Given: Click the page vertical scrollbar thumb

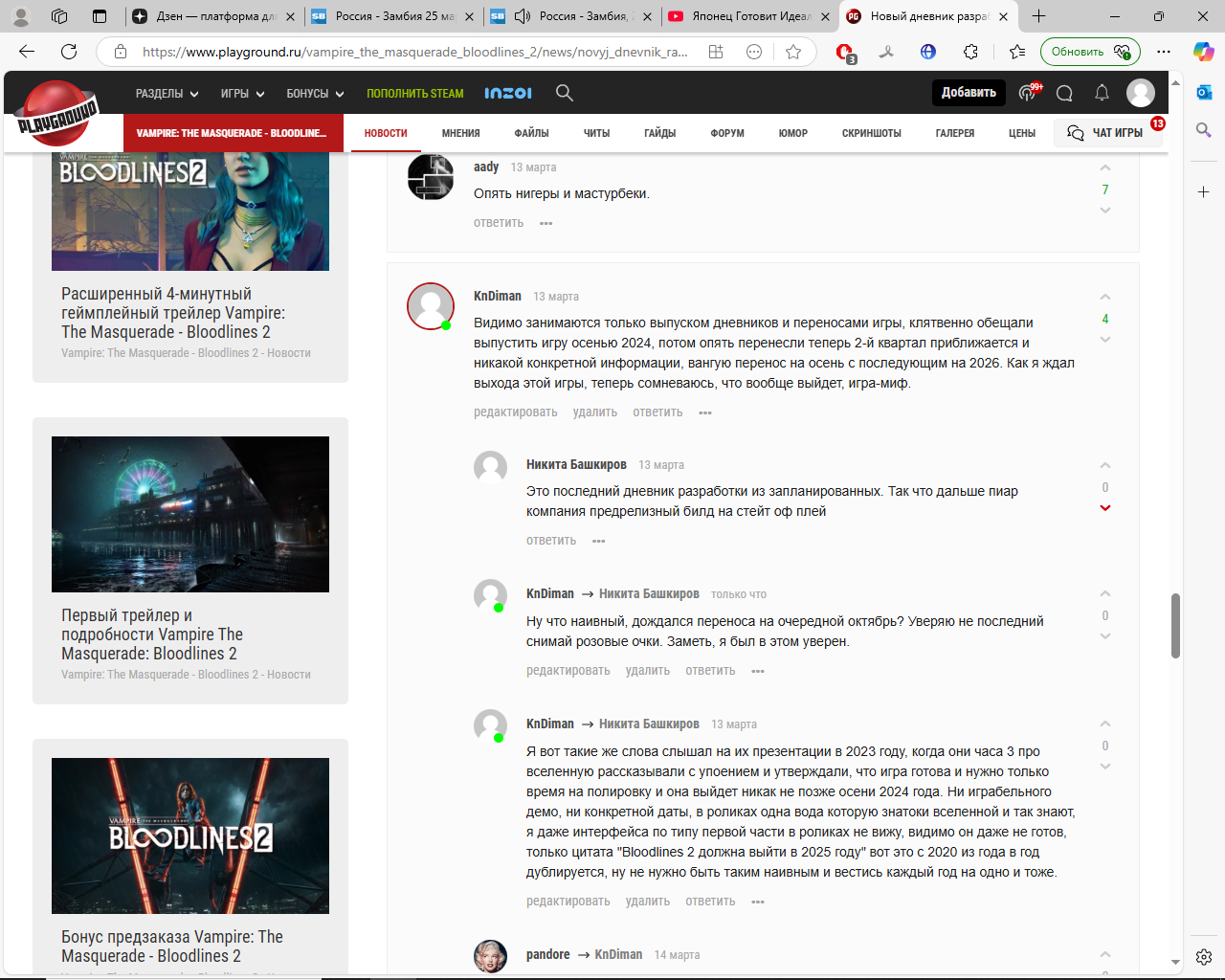Looking at the screenshot, I should click(1175, 626).
